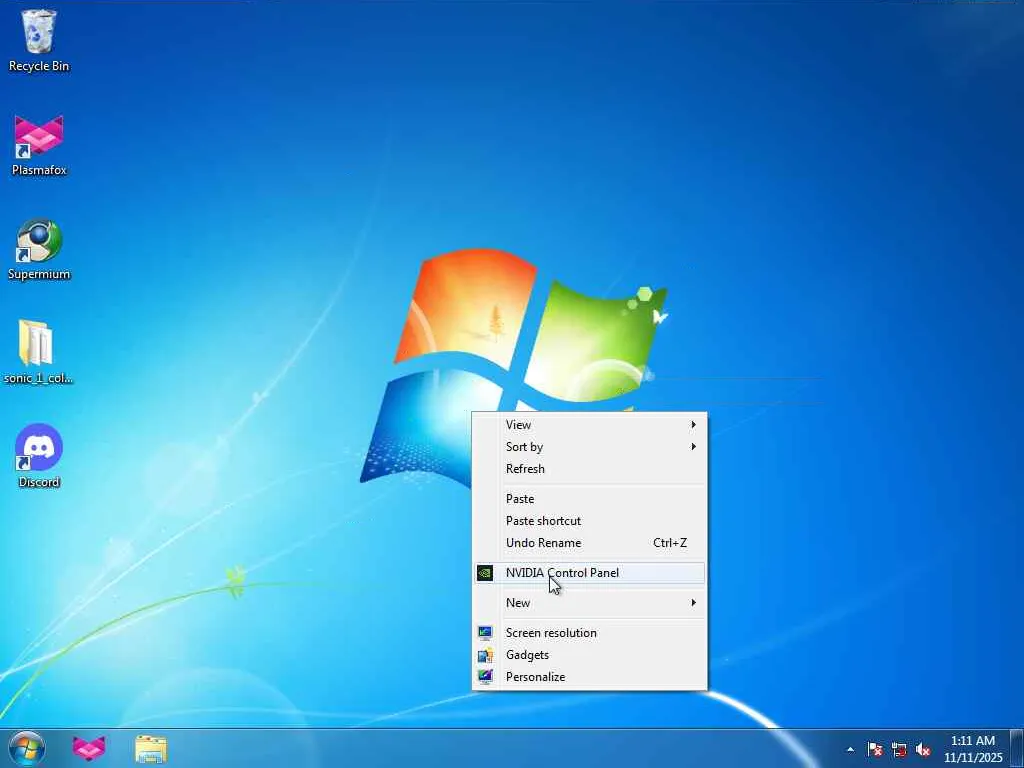Image resolution: width=1024 pixels, height=768 pixels.
Task: Click the Discord label text
Action: tap(39, 482)
